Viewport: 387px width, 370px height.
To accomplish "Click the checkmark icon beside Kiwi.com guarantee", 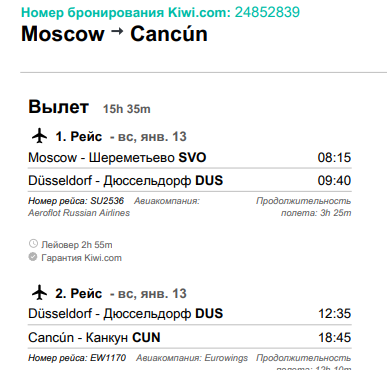I will [x=33, y=257].
